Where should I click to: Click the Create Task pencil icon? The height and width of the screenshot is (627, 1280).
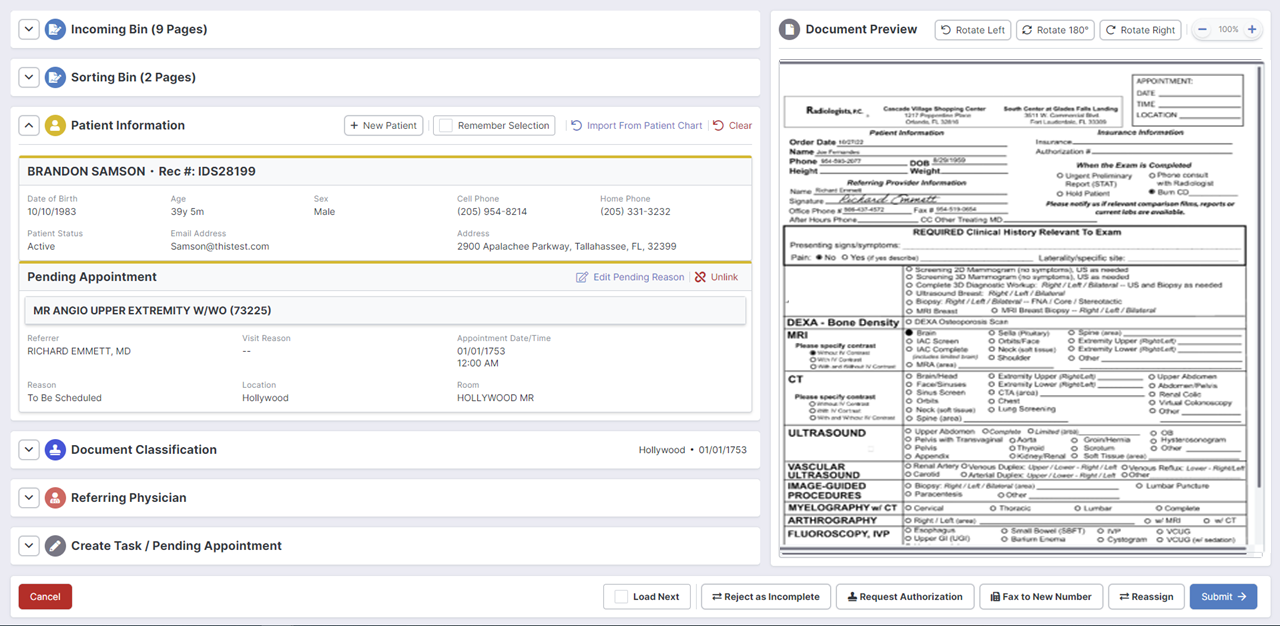click(55, 546)
